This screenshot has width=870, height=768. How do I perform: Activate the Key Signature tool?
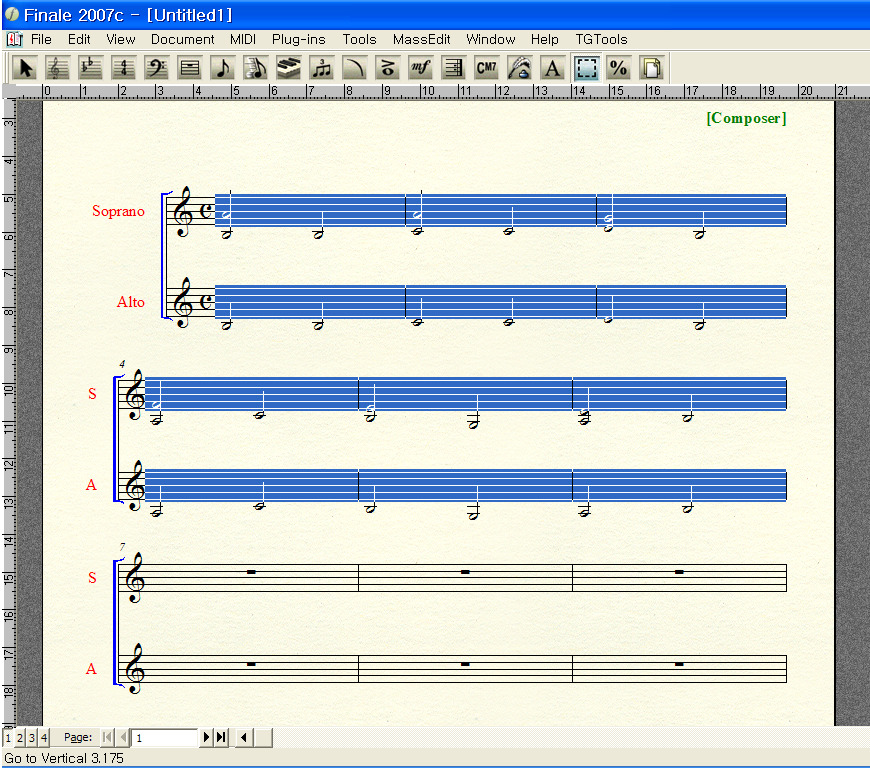coord(91,68)
